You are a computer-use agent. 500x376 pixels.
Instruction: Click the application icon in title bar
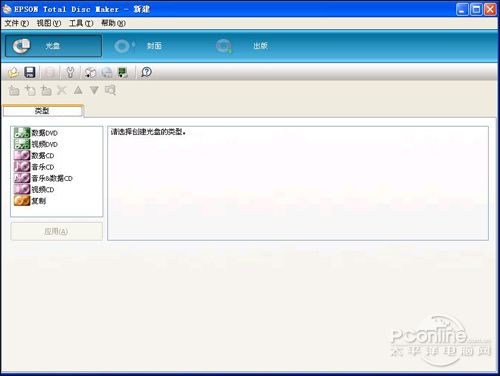coord(7,9)
